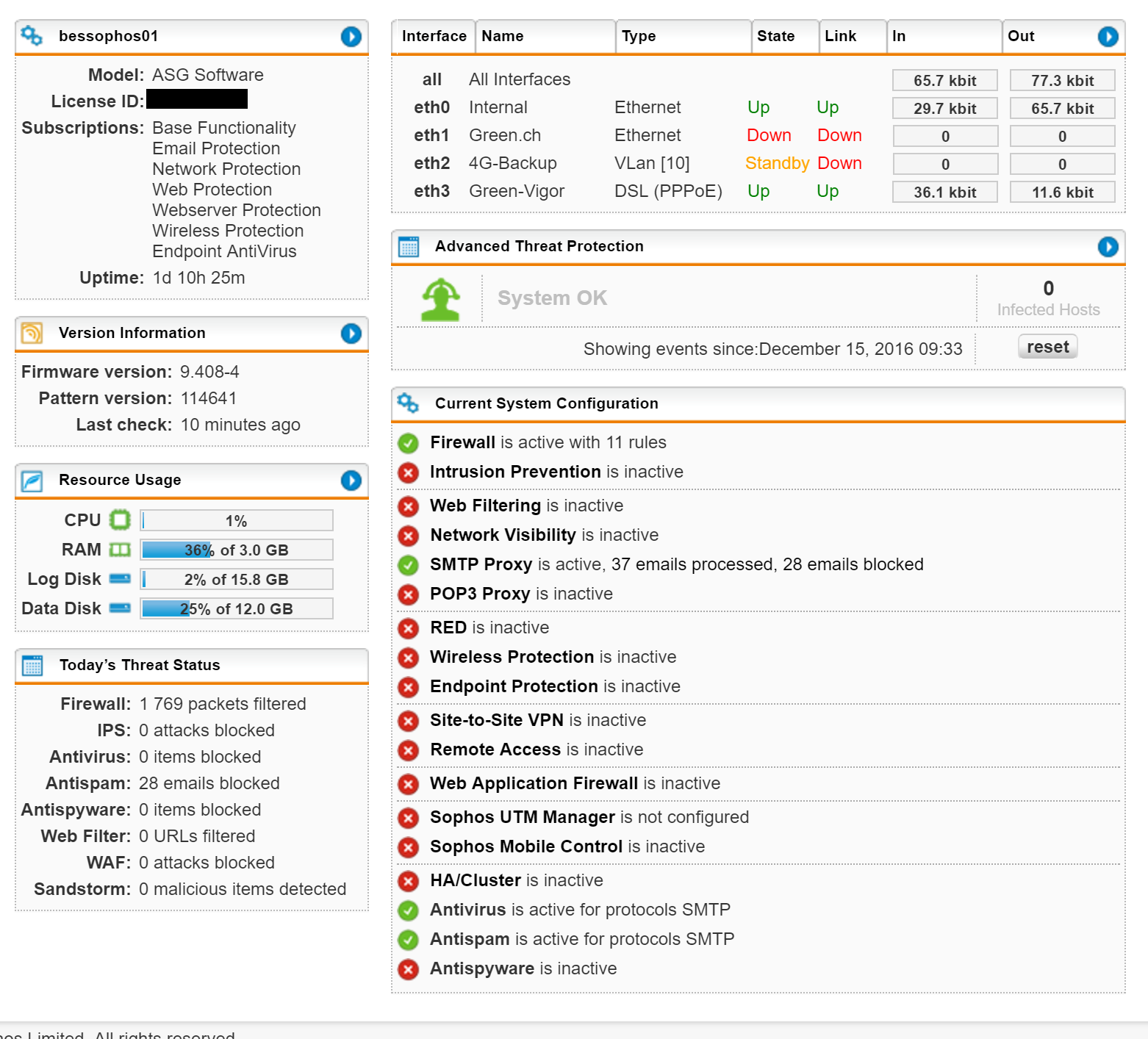Open the SMTP Proxy configuration link
The width and height of the screenshot is (1148, 1039).
tap(481, 564)
